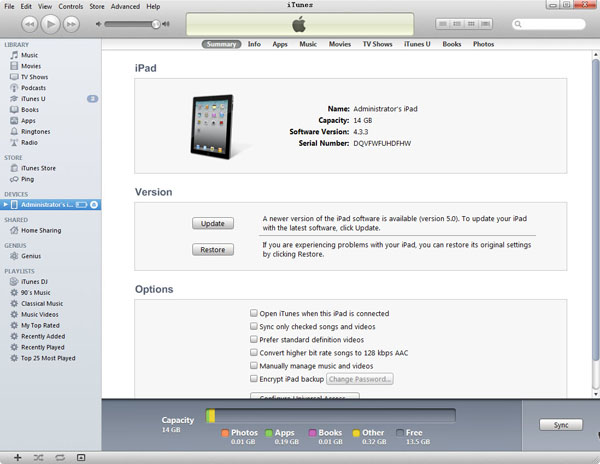Viewport: 600px width, 464px height.
Task: Click the Next track button
Action: (x=71, y=24)
